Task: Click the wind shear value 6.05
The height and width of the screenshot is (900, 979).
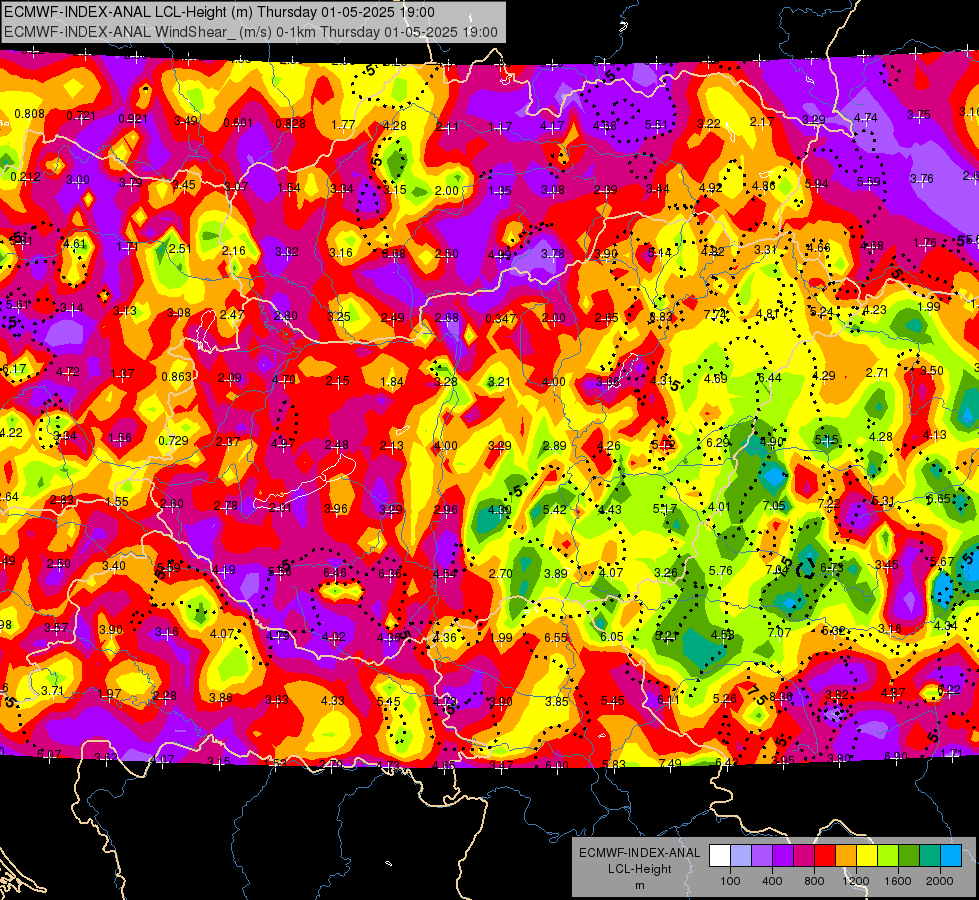Action: [x=612, y=636]
